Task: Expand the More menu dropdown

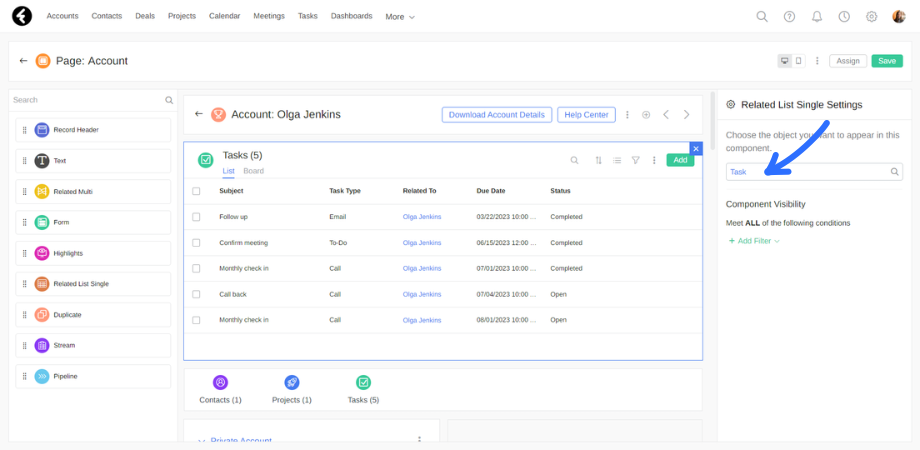Action: tap(400, 17)
